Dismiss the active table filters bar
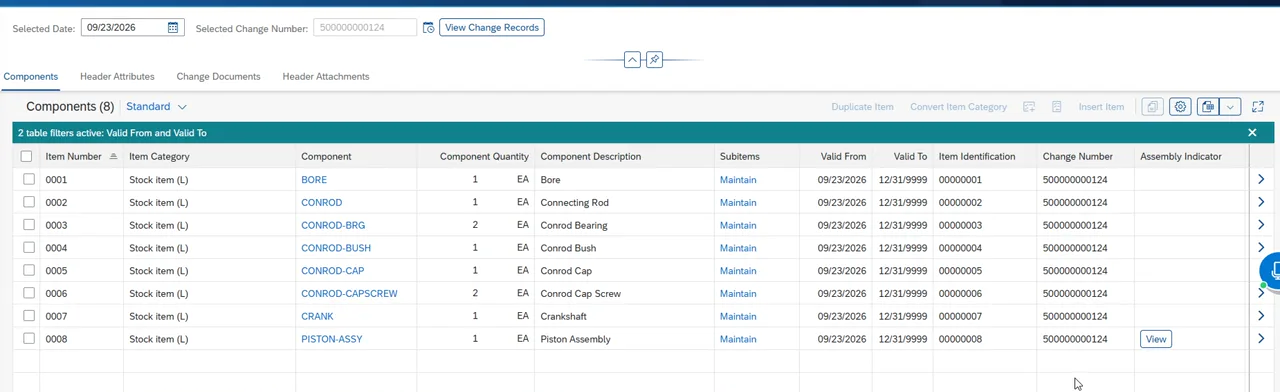The width and height of the screenshot is (1280, 392). pyautogui.click(x=1252, y=133)
